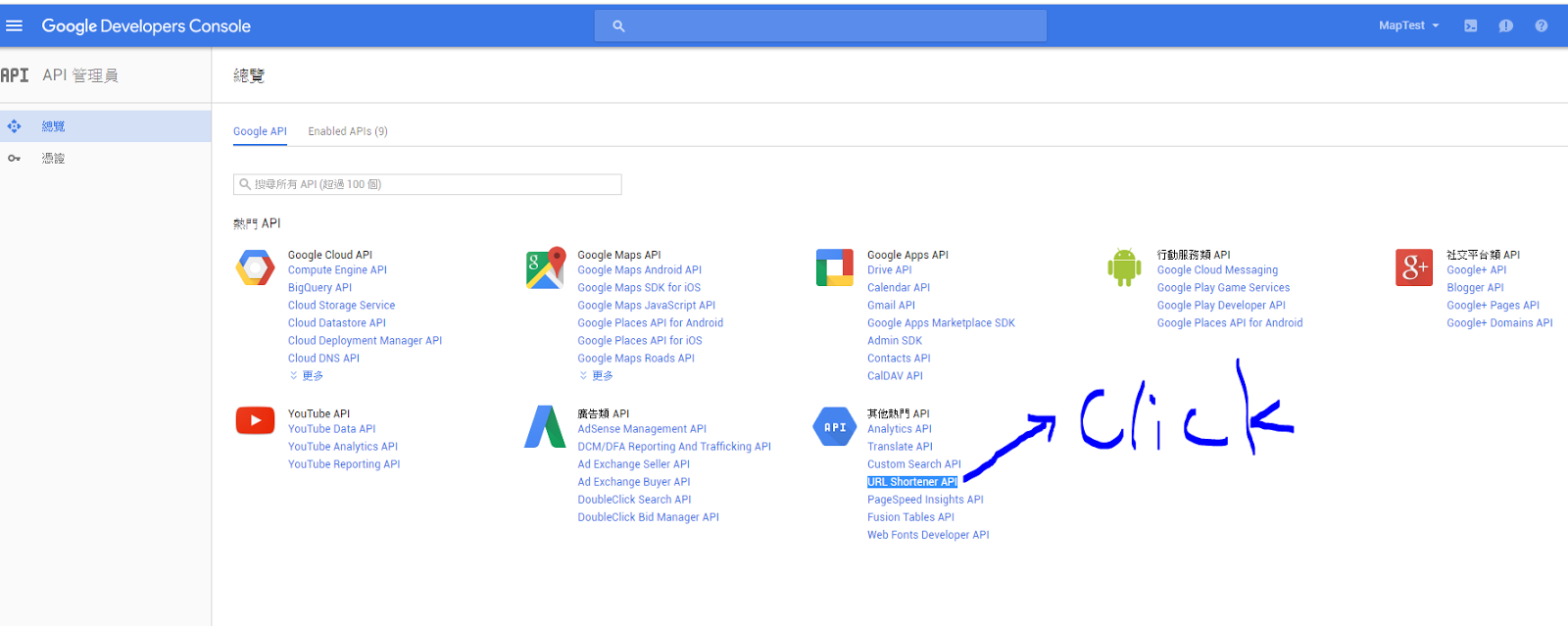Open URL Shortener API link

pos(912,482)
